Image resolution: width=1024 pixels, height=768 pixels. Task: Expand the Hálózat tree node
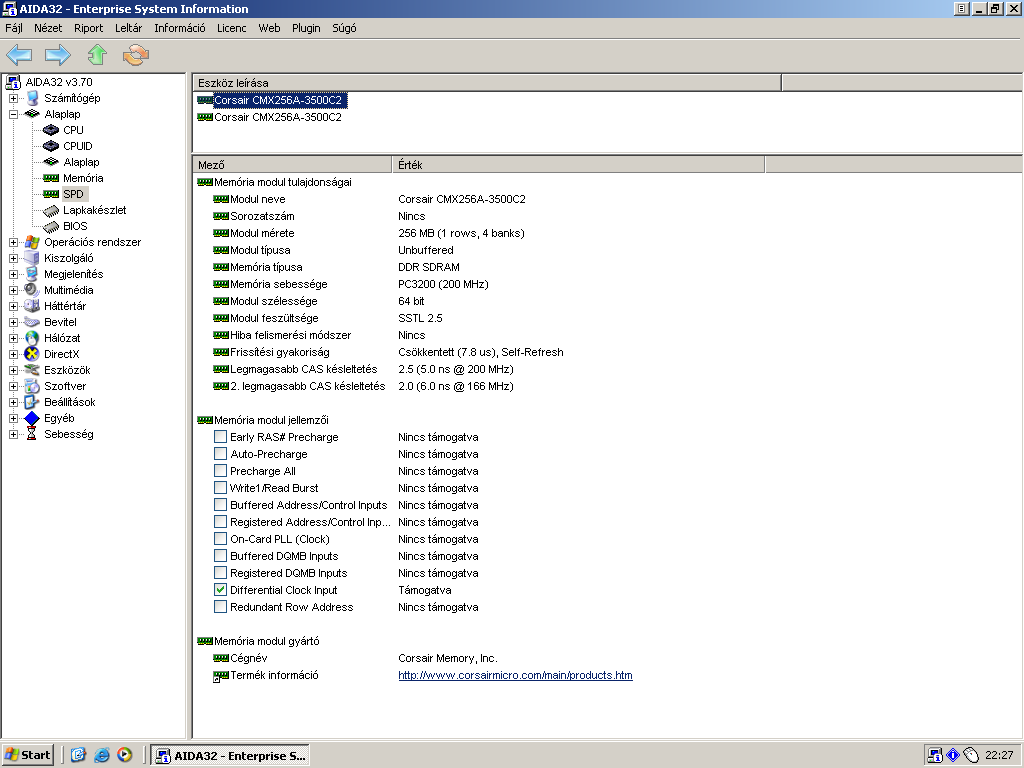[13, 338]
